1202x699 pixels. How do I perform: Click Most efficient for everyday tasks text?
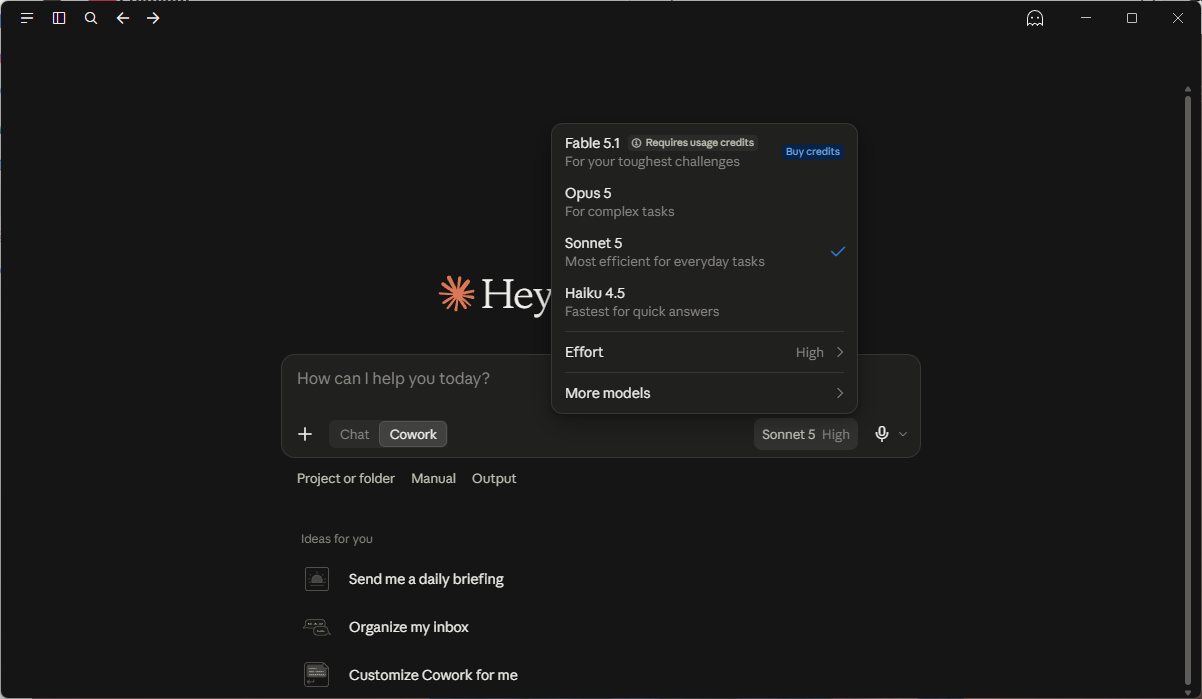[x=665, y=262]
